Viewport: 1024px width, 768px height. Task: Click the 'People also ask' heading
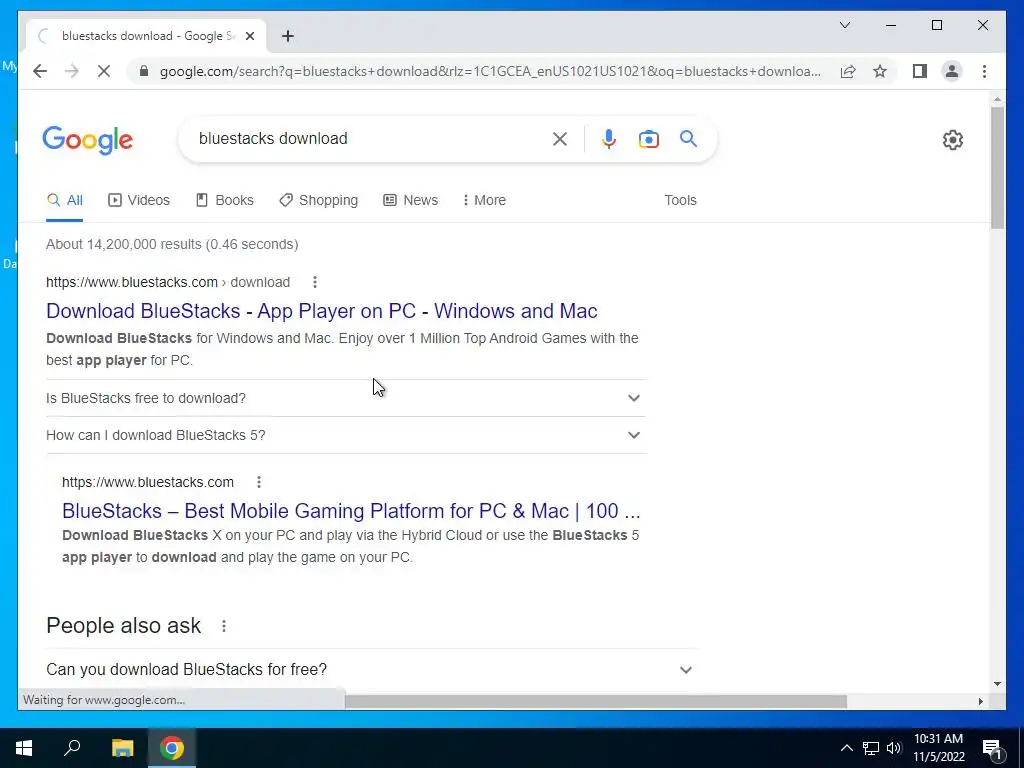[x=123, y=626]
